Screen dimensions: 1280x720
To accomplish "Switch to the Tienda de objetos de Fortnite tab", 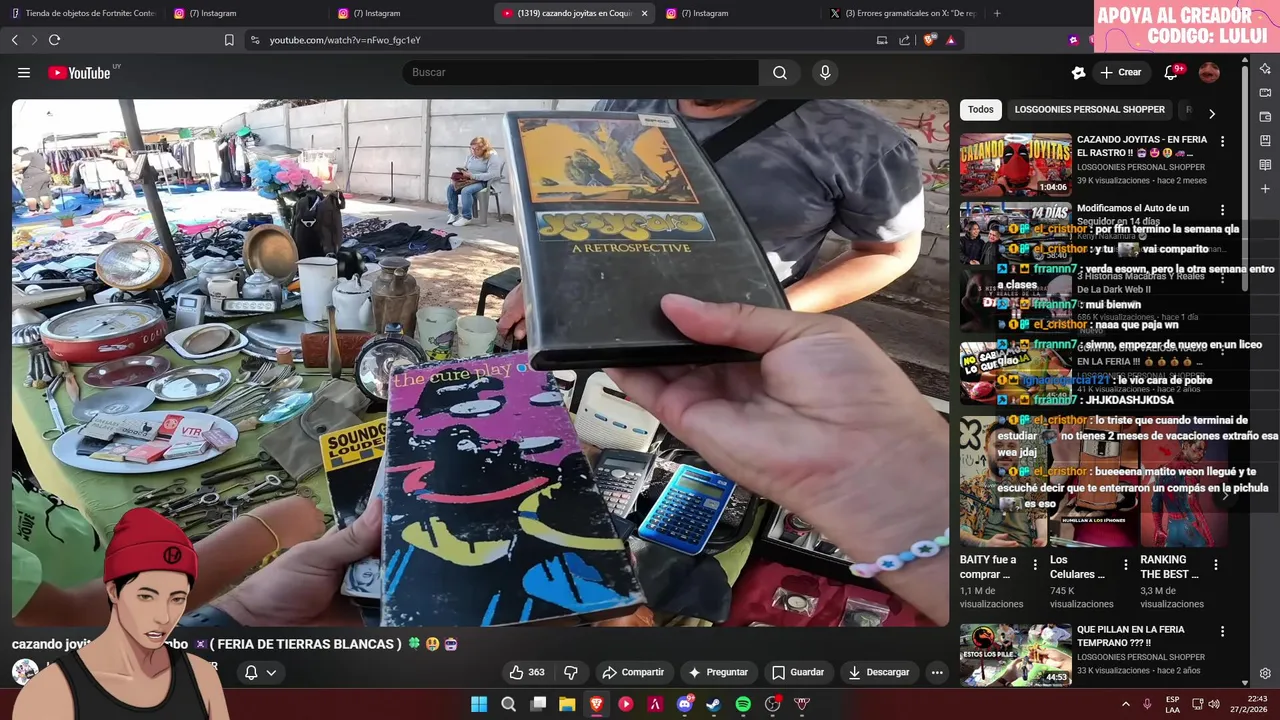I will 83,13.
